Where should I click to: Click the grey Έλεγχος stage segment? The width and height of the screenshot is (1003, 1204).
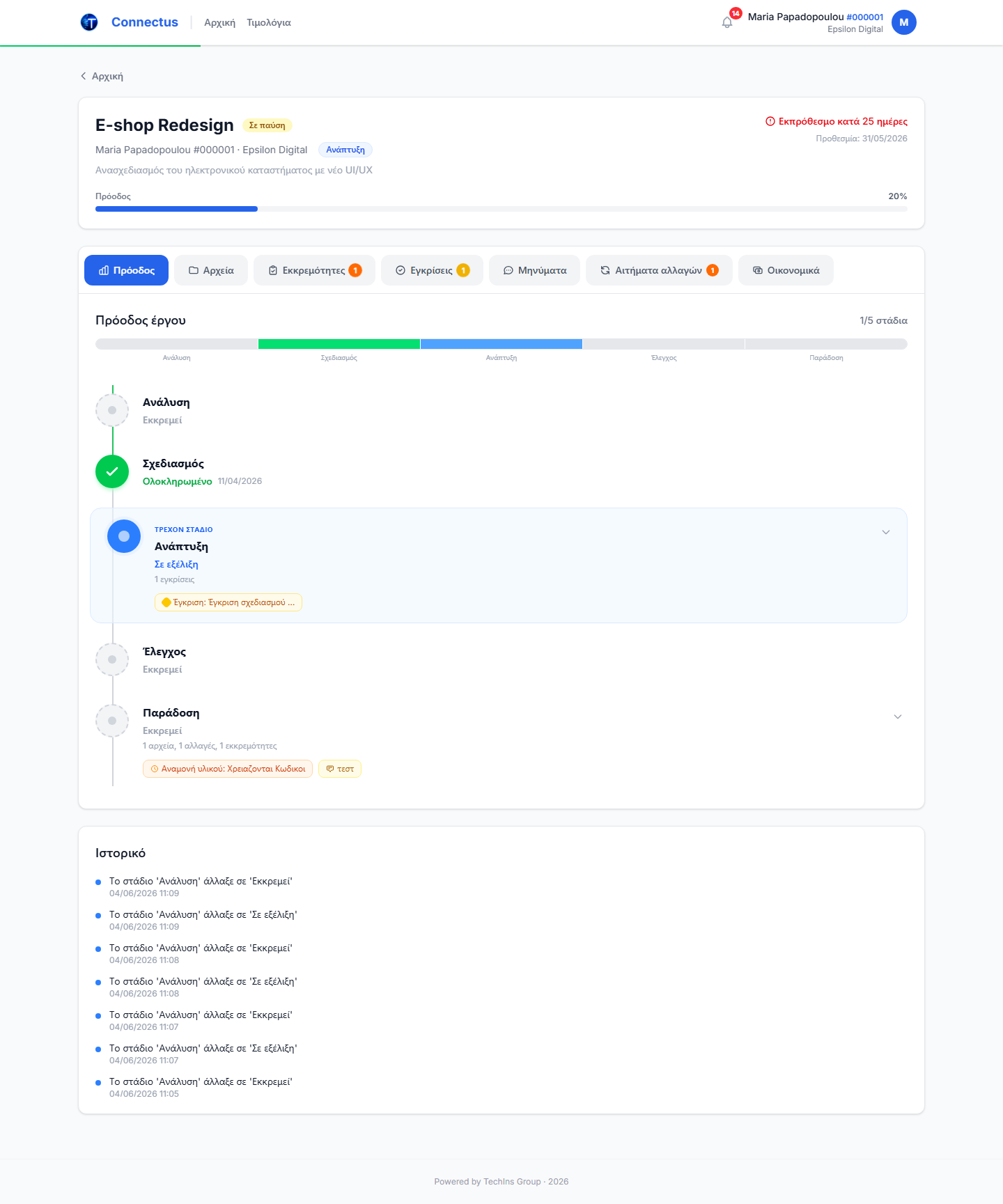tap(664, 344)
